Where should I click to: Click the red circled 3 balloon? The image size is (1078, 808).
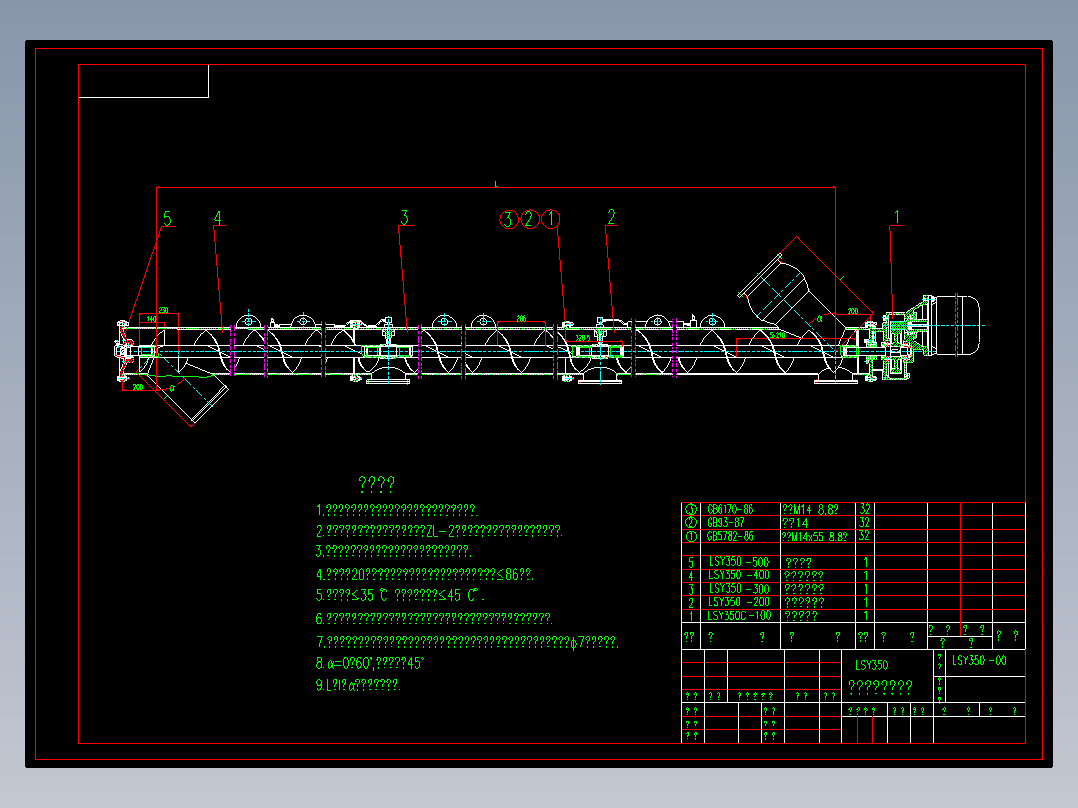point(508,219)
